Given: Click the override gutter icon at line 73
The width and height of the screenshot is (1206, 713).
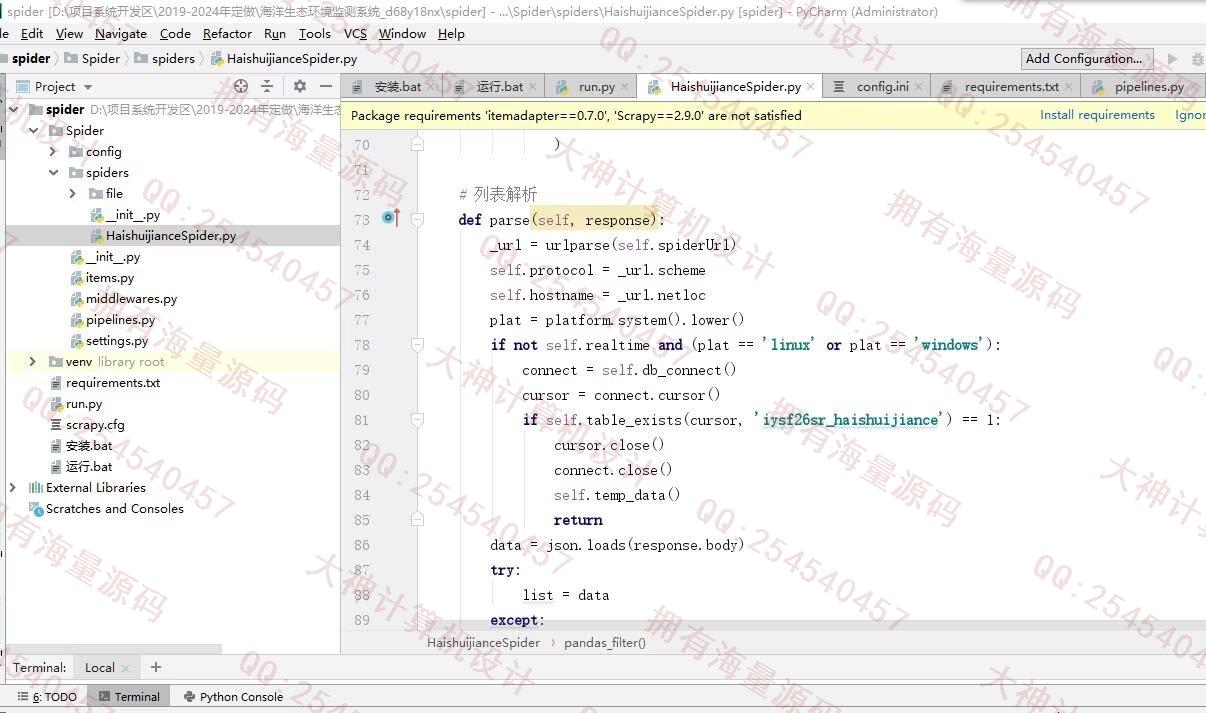Looking at the screenshot, I should point(391,218).
